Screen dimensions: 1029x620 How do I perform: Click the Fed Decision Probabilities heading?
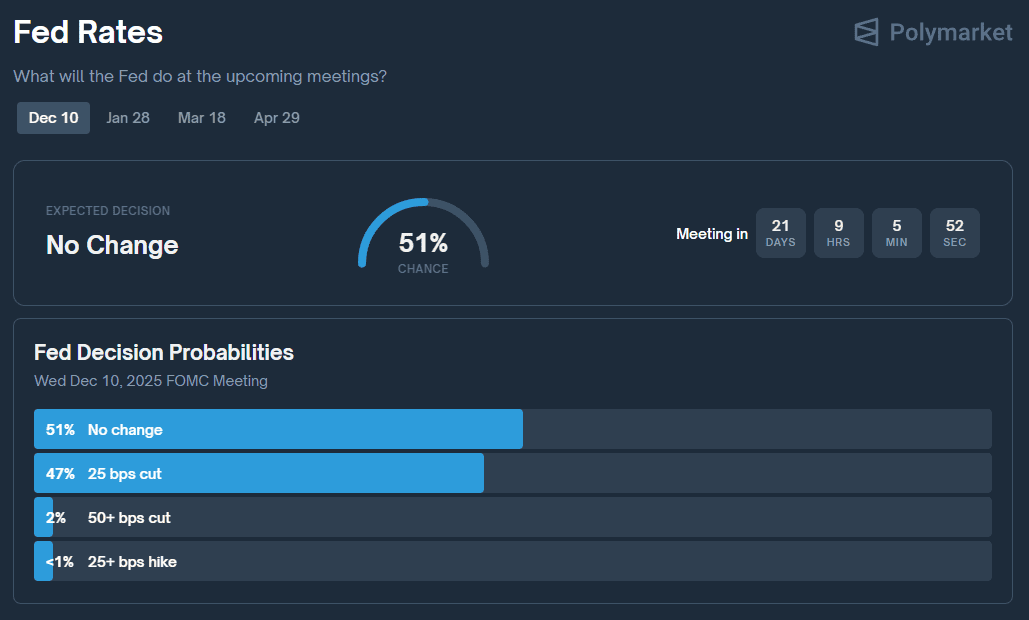pyautogui.click(x=164, y=352)
